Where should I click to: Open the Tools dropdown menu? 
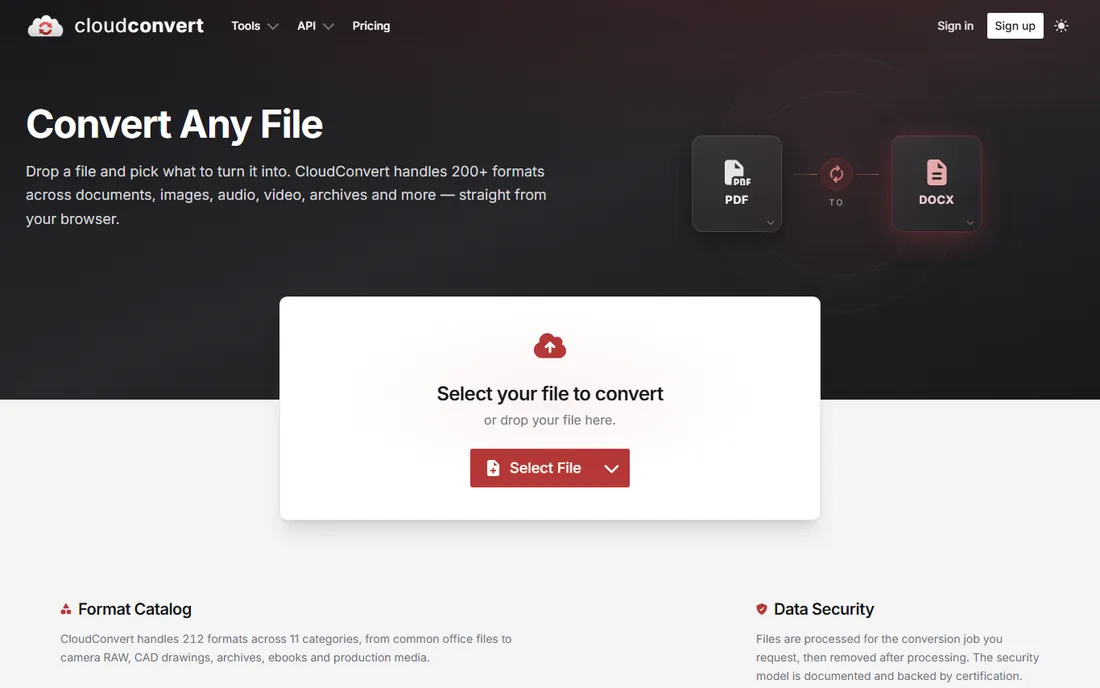pyautogui.click(x=255, y=26)
